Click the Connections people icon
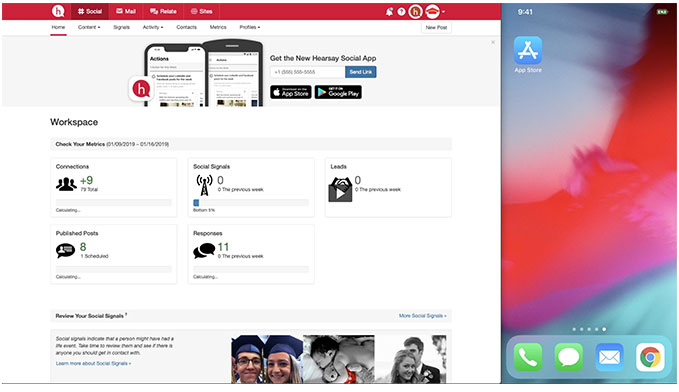The image size is (679, 392). 66,185
